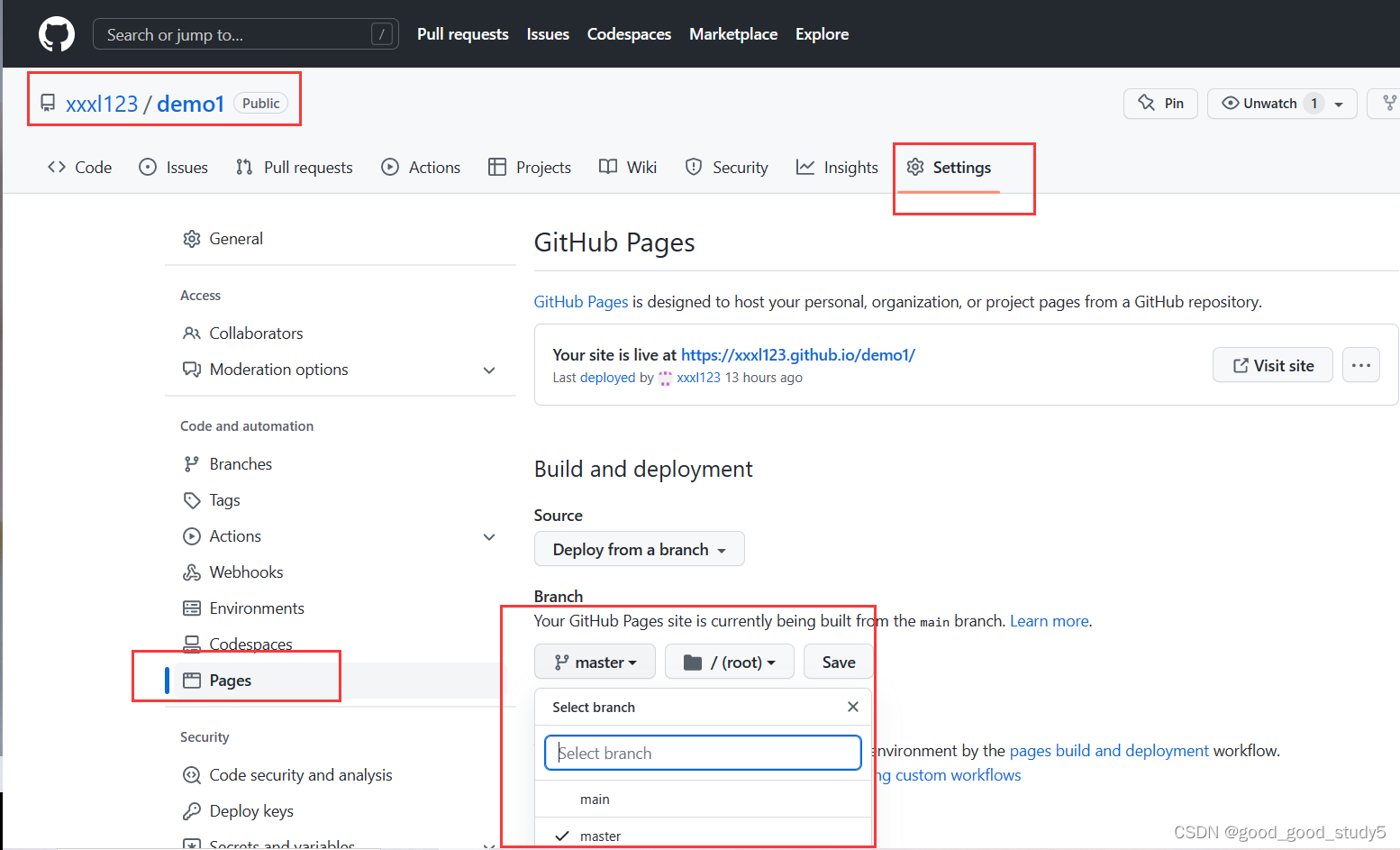This screenshot has width=1400, height=850.
Task: Switch to the Insights tab
Action: pyautogui.click(x=837, y=168)
